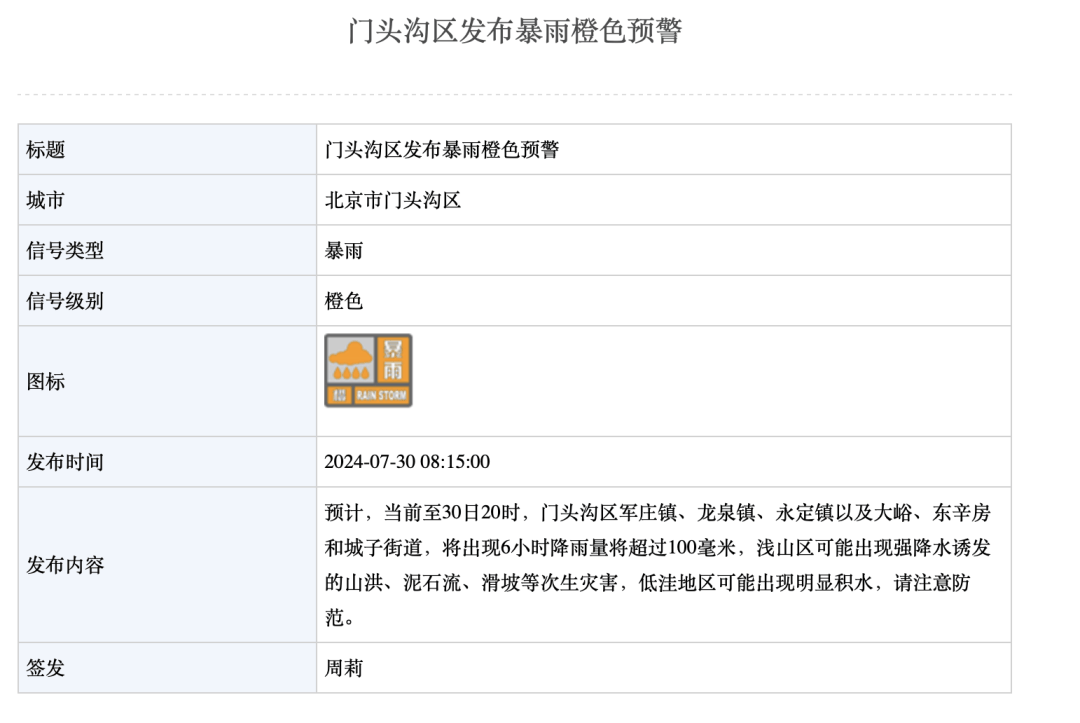1080x723 pixels.
Task: Click the 暴雨 characters panel on warning icon
Action: pos(394,358)
